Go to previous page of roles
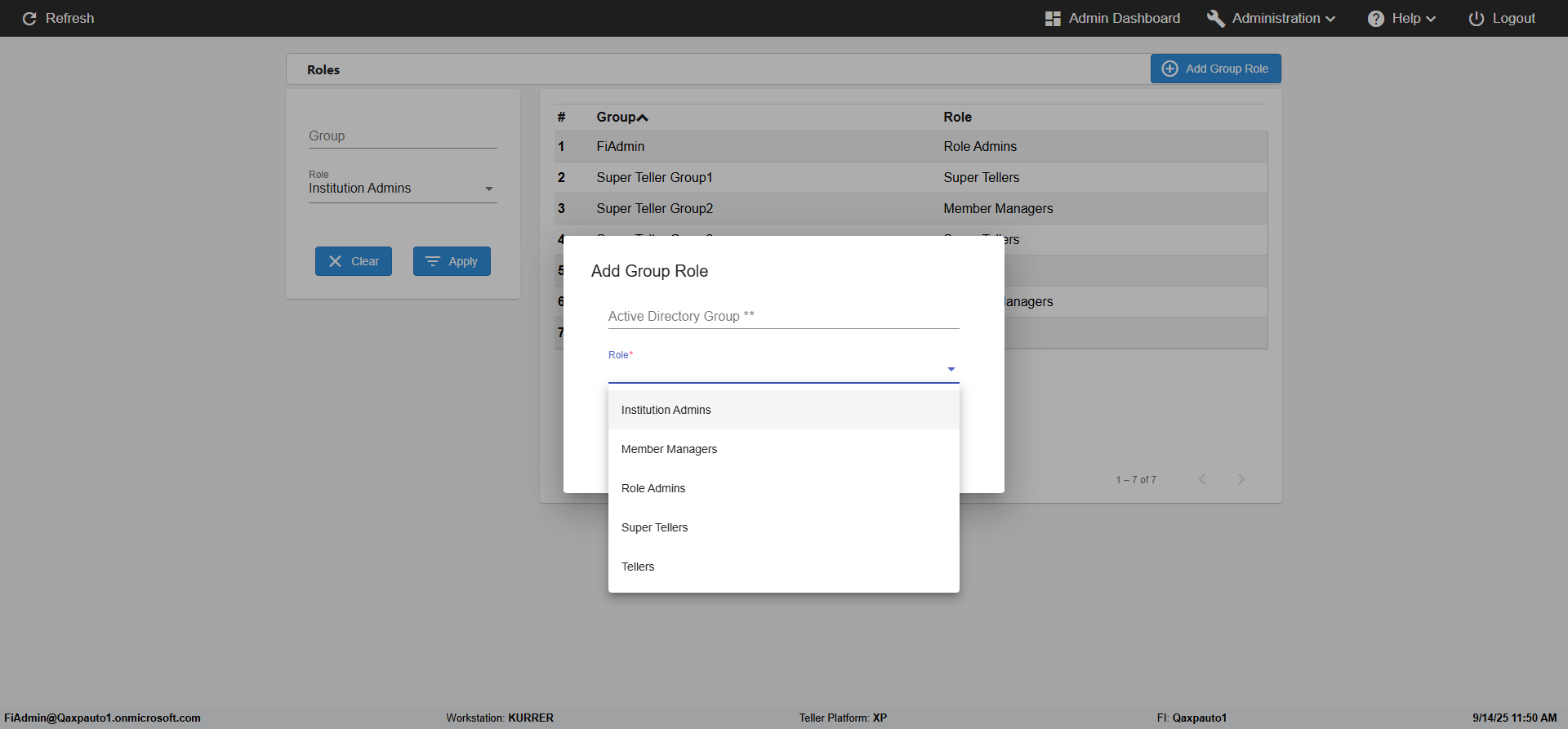1568x729 pixels. pos(1201,479)
